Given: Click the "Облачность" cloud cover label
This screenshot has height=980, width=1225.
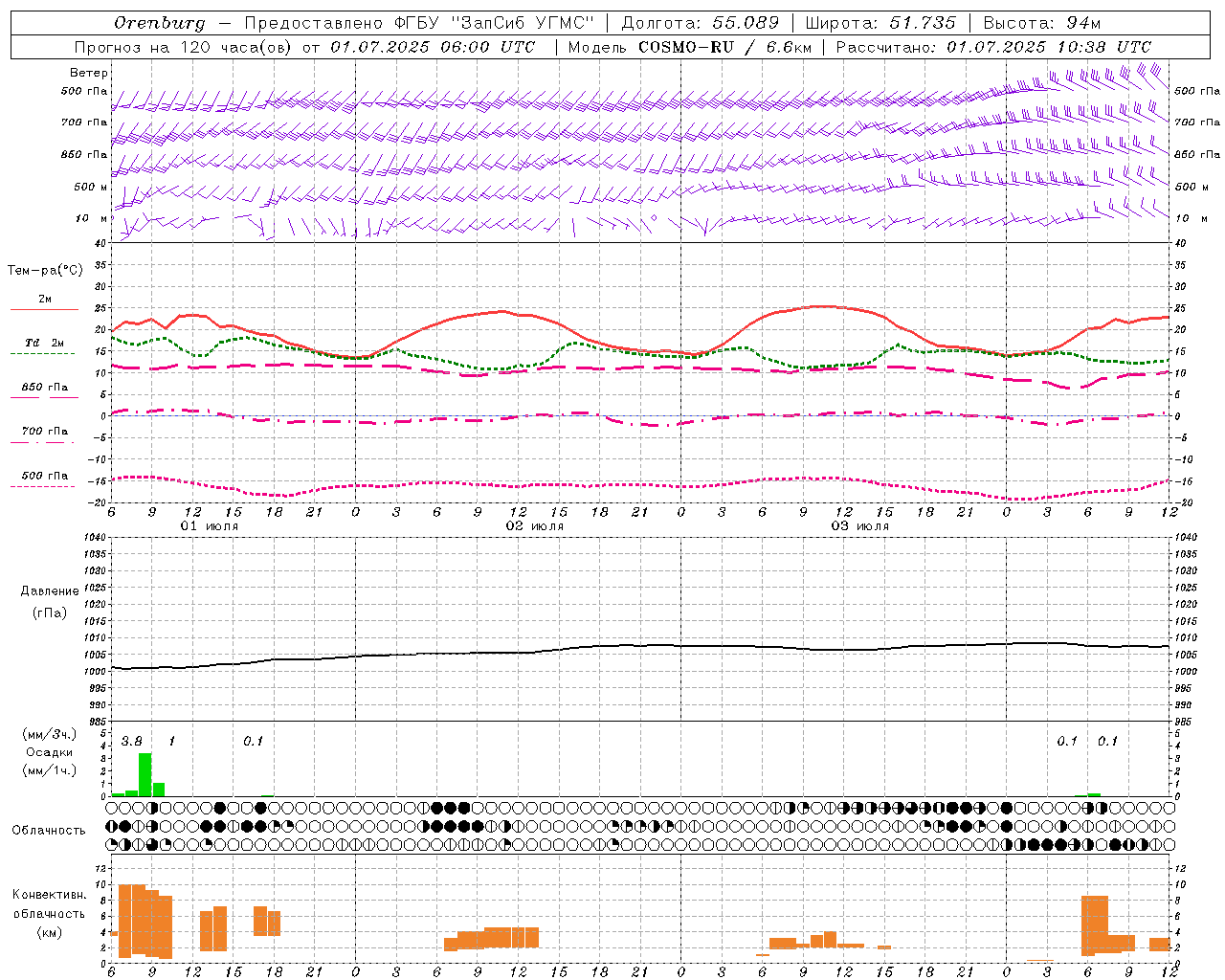Looking at the screenshot, I should coord(49,830).
